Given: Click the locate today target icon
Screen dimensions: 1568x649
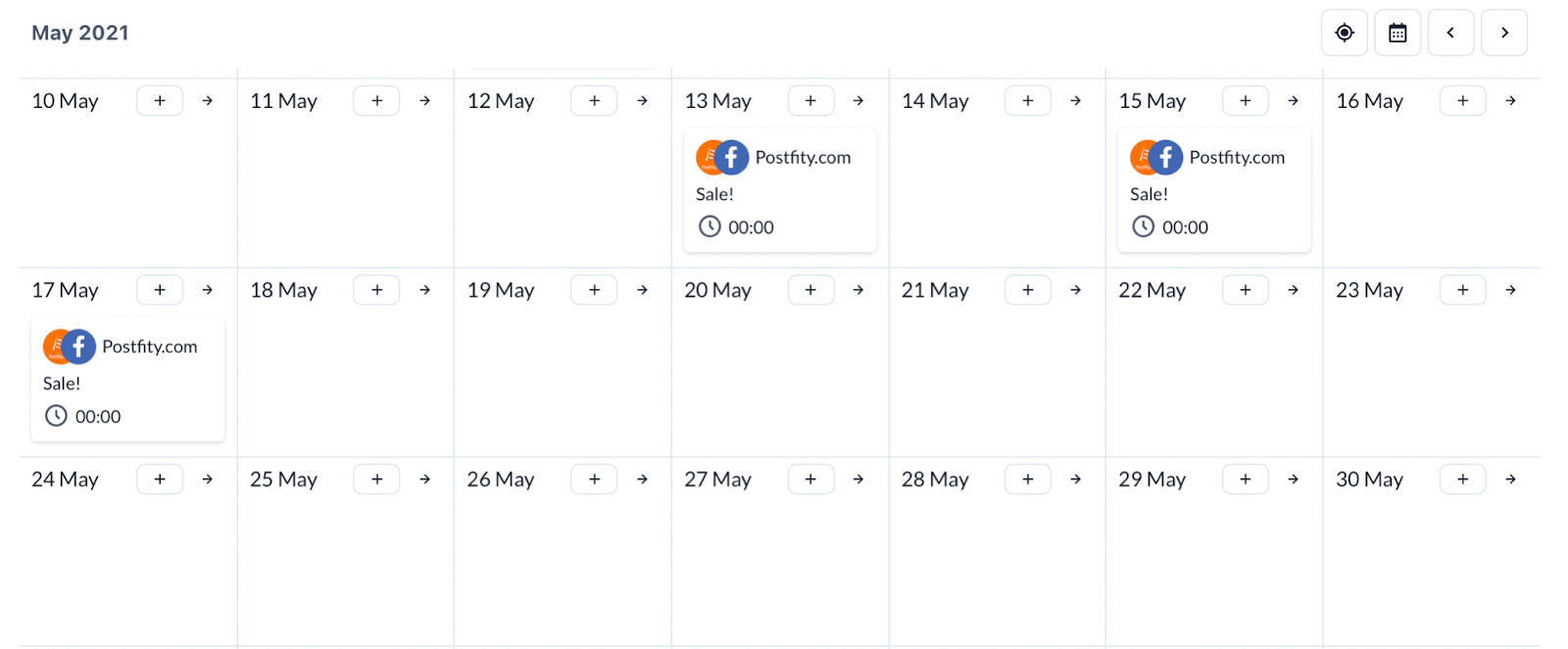Looking at the screenshot, I should tap(1344, 33).
